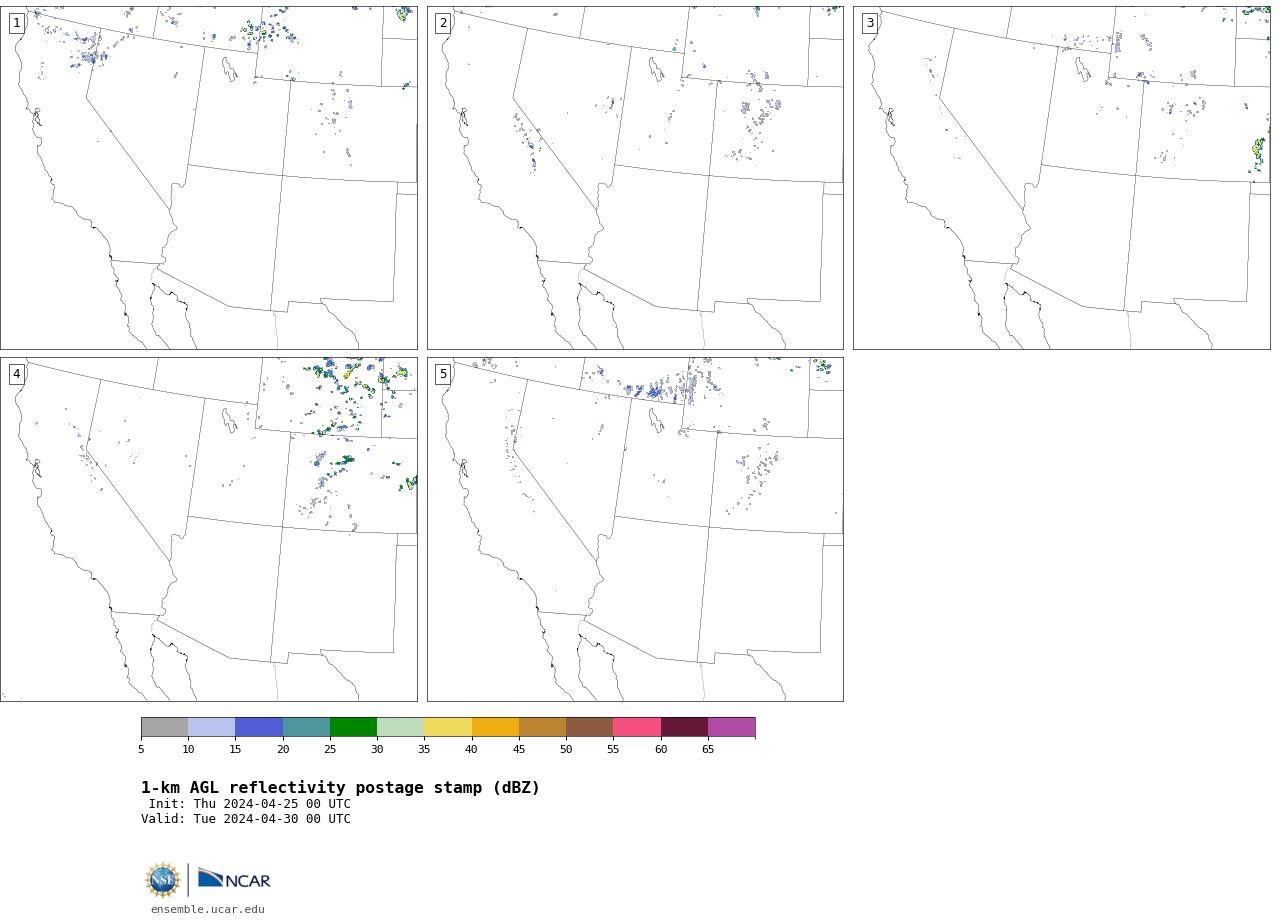The width and height of the screenshot is (1280, 920).
Task: Open ensemble member 4 reflectivity map
Action: pyautogui.click(x=208, y=529)
